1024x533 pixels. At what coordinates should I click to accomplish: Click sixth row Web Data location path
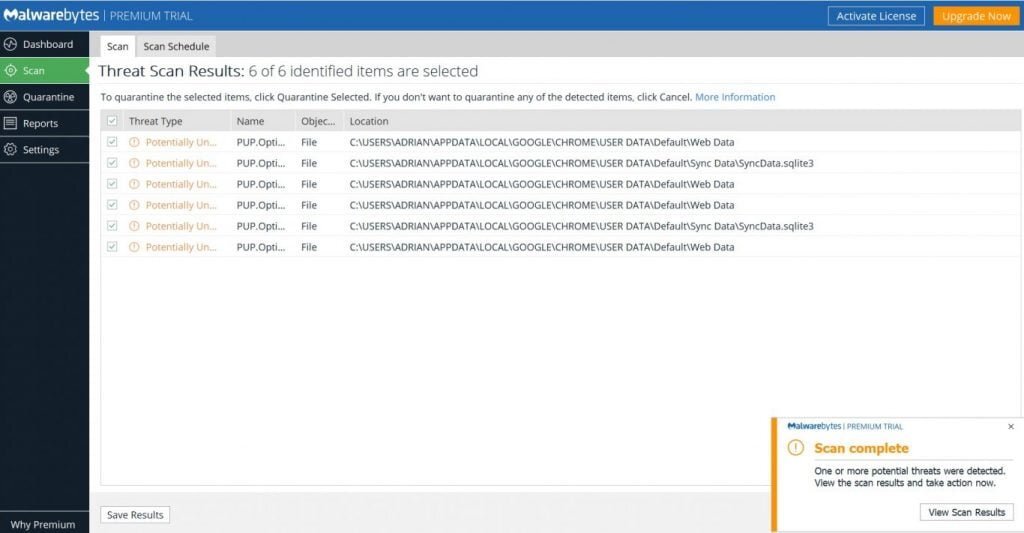541,246
